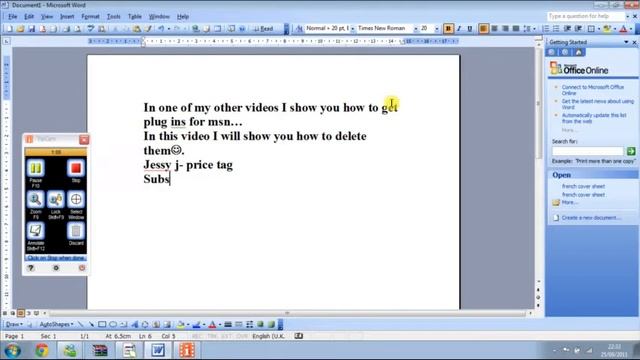Click the Zoom magnifier in capture tool
Viewport: 640px width, 360px height.
tap(36, 199)
